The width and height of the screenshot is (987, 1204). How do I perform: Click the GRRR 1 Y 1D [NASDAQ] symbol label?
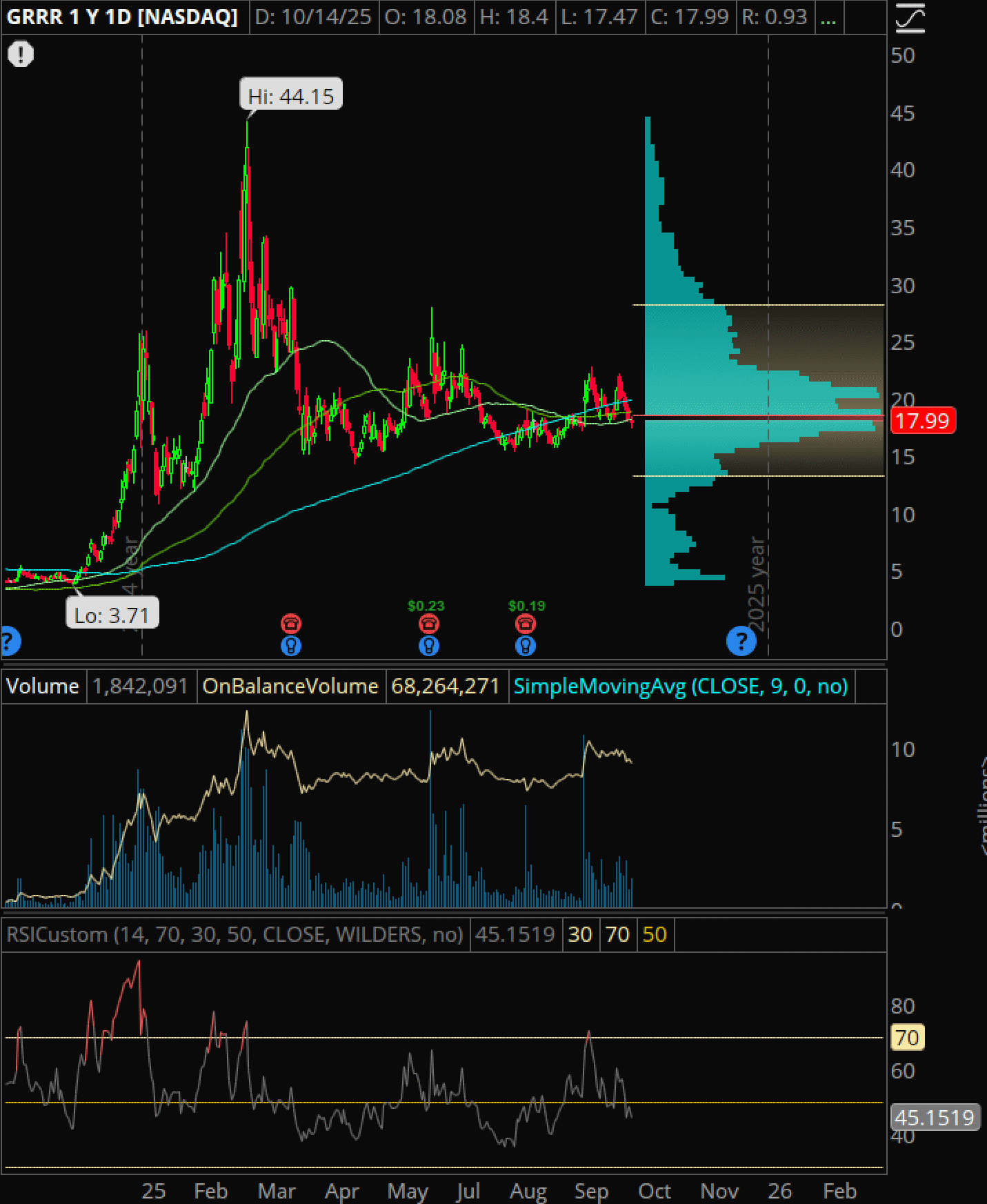point(122,17)
